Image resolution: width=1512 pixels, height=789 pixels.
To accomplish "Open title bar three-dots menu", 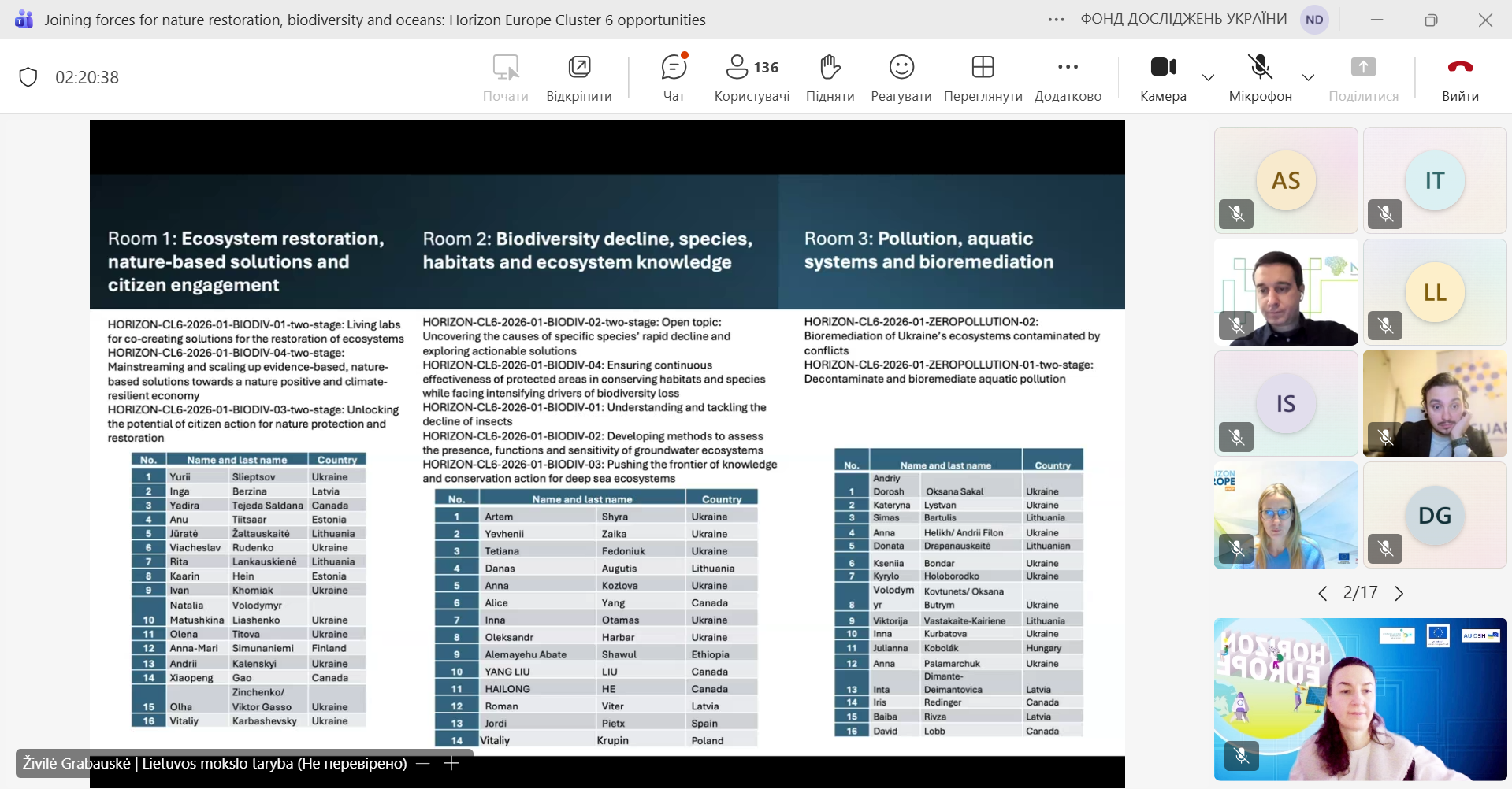I will click(x=1056, y=20).
